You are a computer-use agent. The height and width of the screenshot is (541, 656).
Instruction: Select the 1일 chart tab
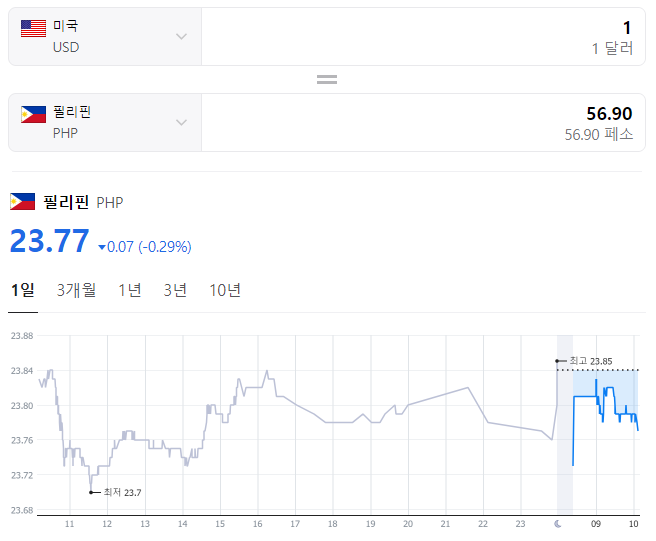coord(23,290)
